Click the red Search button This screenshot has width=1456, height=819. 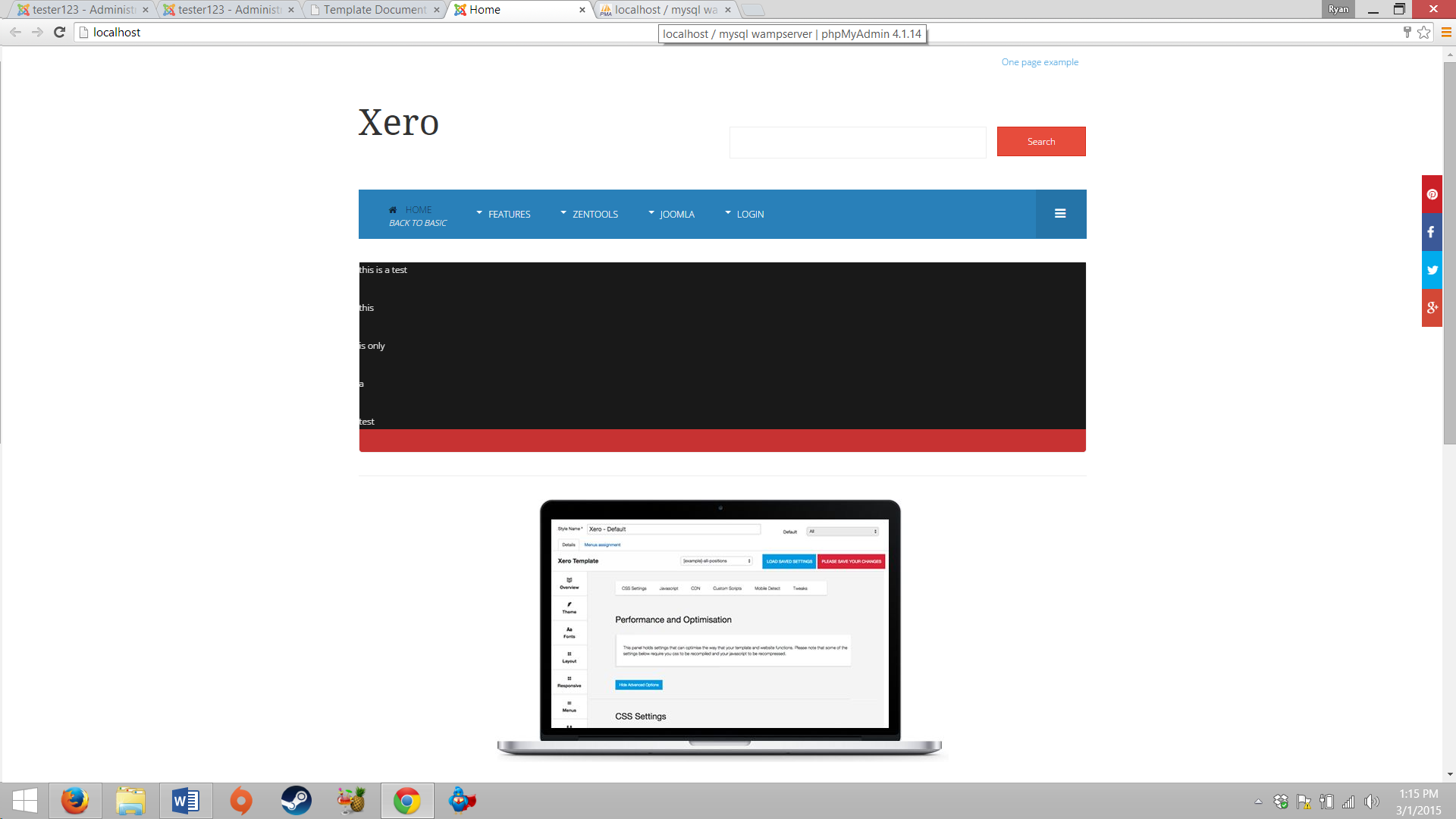coord(1041,142)
